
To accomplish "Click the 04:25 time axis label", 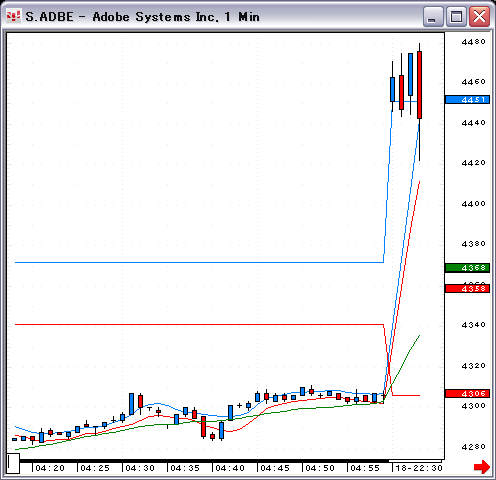I will (x=95, y=468).
